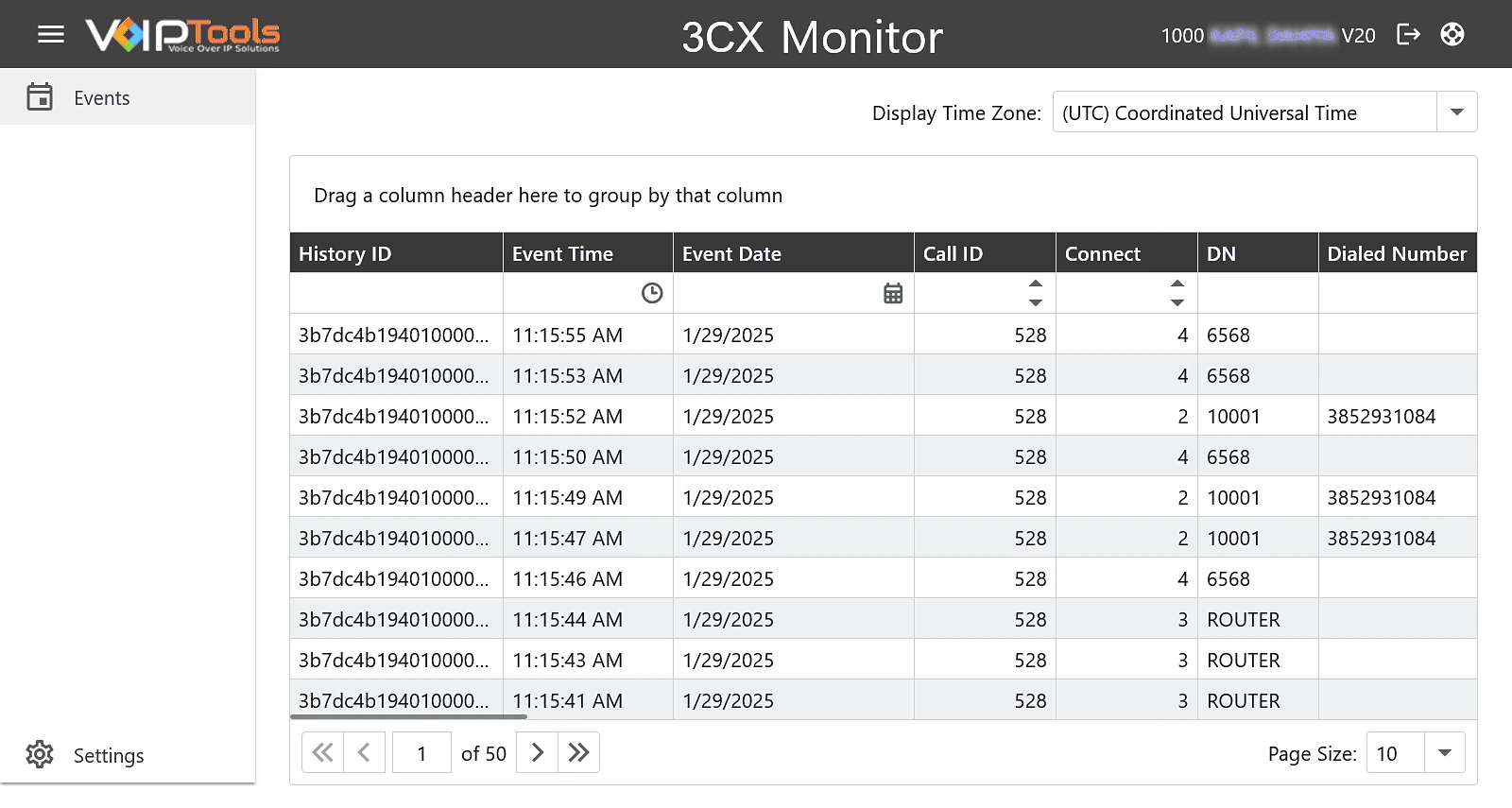The image size is (1512, 808).
Task: Sort by DN column header
Action: [x=1258, y=253]
